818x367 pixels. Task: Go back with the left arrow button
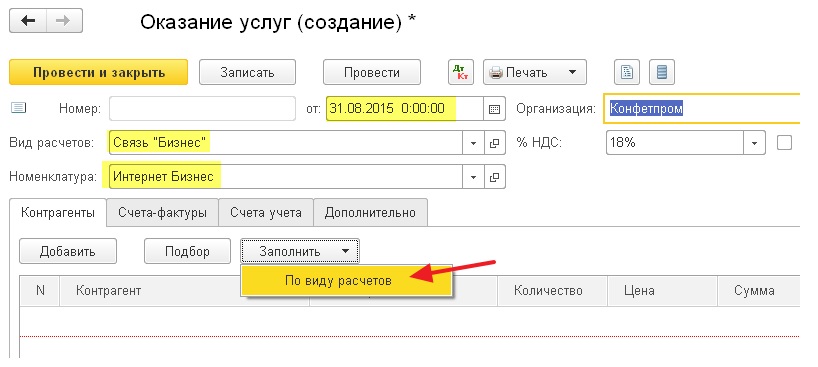tap(28, 20)
